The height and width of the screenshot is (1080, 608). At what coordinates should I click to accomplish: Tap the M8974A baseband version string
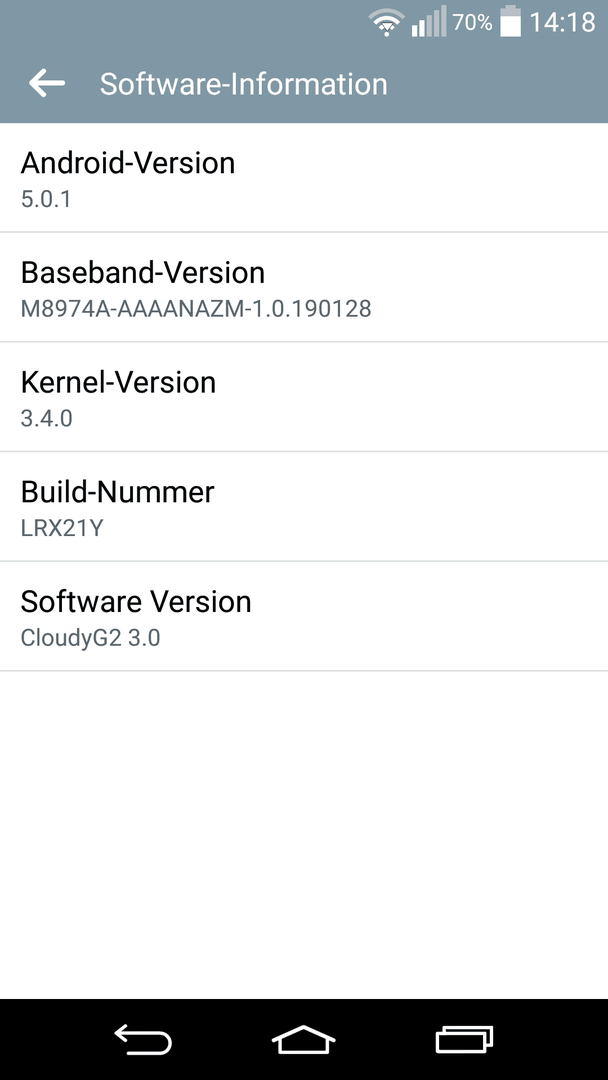[x=196, y=308]
